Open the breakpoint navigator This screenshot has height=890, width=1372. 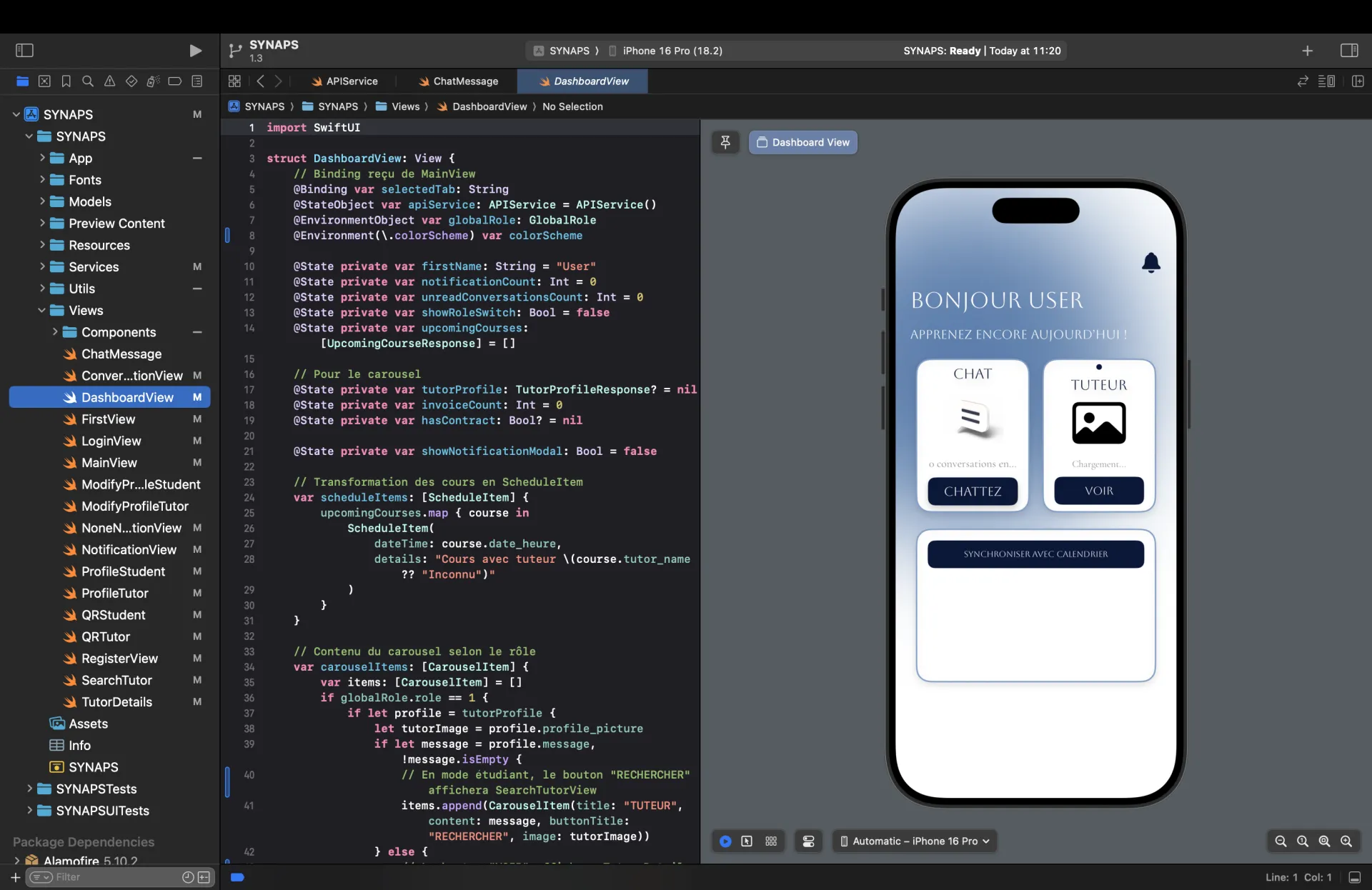coord(175,81)
